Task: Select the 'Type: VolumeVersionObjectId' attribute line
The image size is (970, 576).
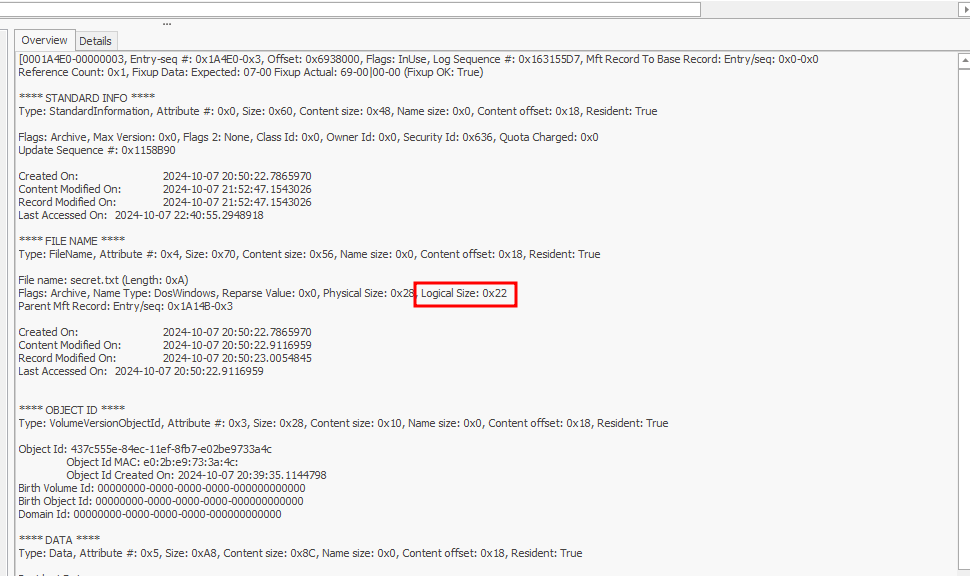Action: pyautogui.click(x=343, y=423)
